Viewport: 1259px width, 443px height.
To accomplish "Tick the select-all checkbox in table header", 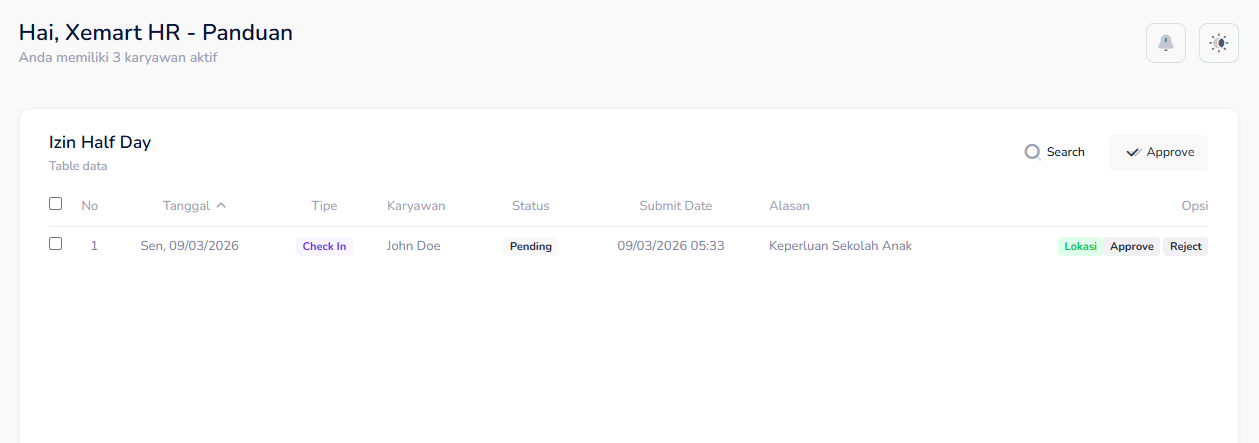I will pyautogui.click(x=56, y=204).
